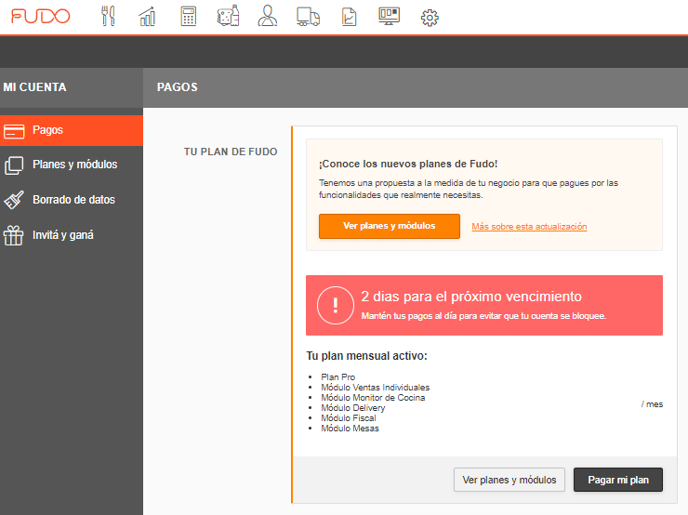Click the stacked pages icon for Planes y módulos
This screenshot has height=515, width=688.
(x=14, y=166)
